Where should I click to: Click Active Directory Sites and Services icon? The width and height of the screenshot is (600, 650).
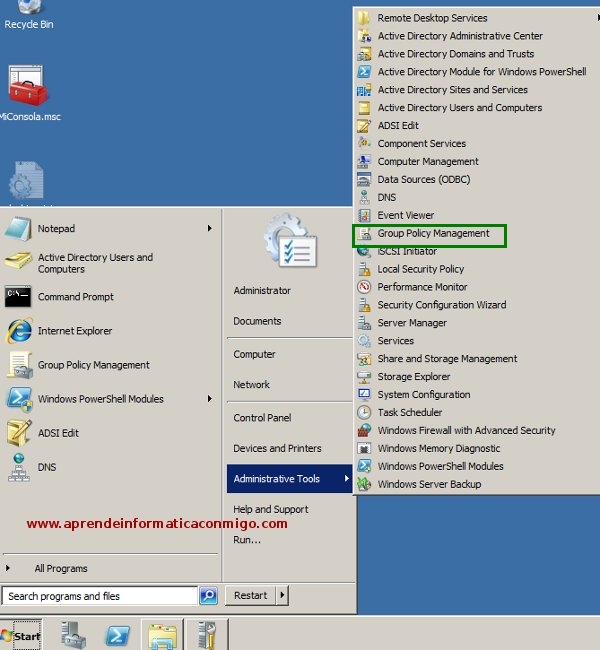pyautogui.click(x=364, y=90)
